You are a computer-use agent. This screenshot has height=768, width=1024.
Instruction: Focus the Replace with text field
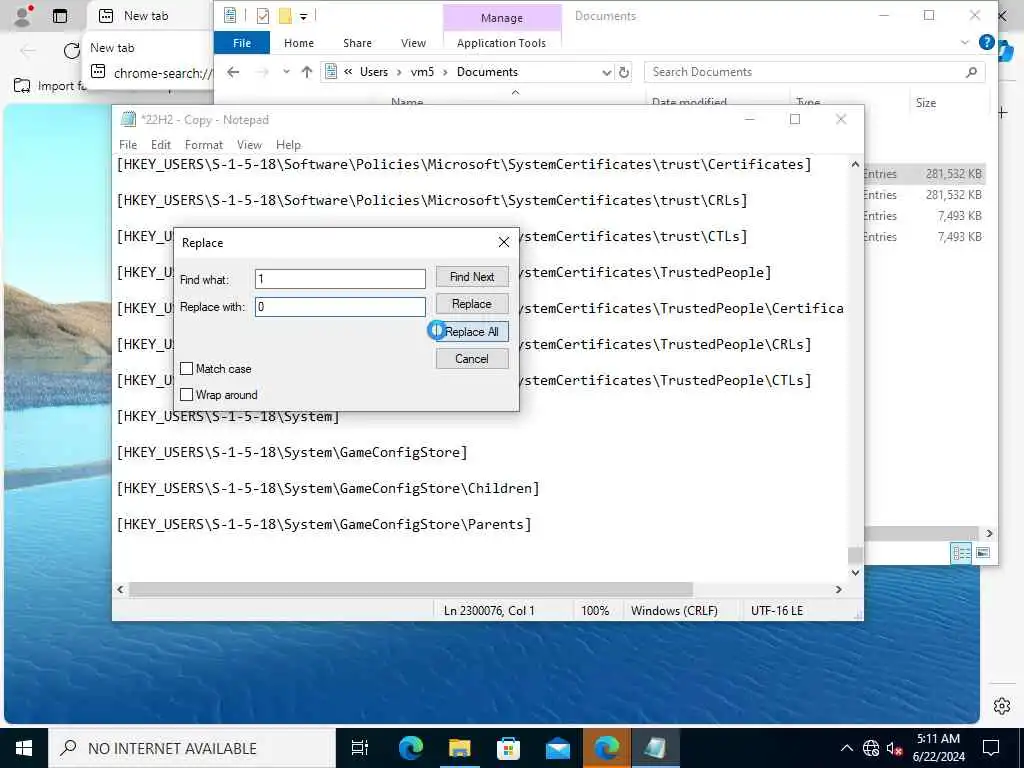(x=340, y=307)
